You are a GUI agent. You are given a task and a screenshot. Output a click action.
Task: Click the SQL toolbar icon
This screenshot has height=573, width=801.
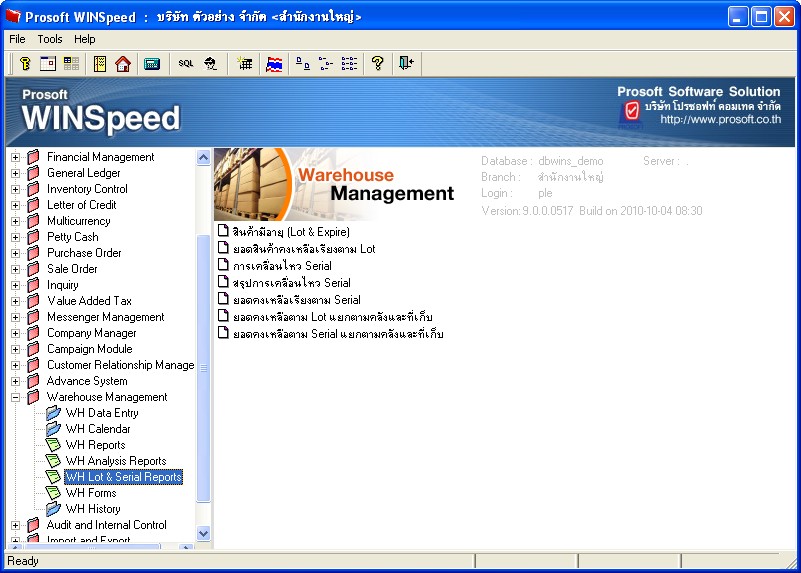[185, 64]
